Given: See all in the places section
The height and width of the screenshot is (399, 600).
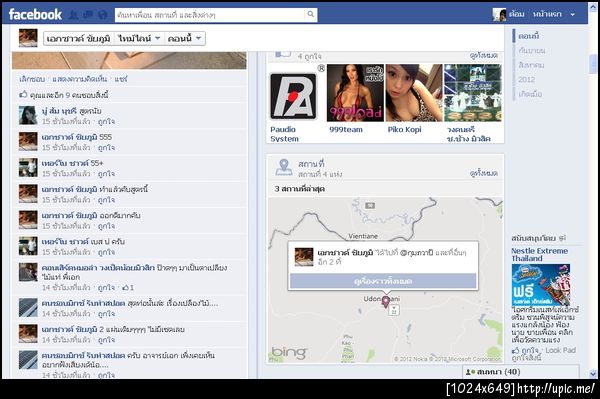Looking at the screenshot, I should (484, 173).
